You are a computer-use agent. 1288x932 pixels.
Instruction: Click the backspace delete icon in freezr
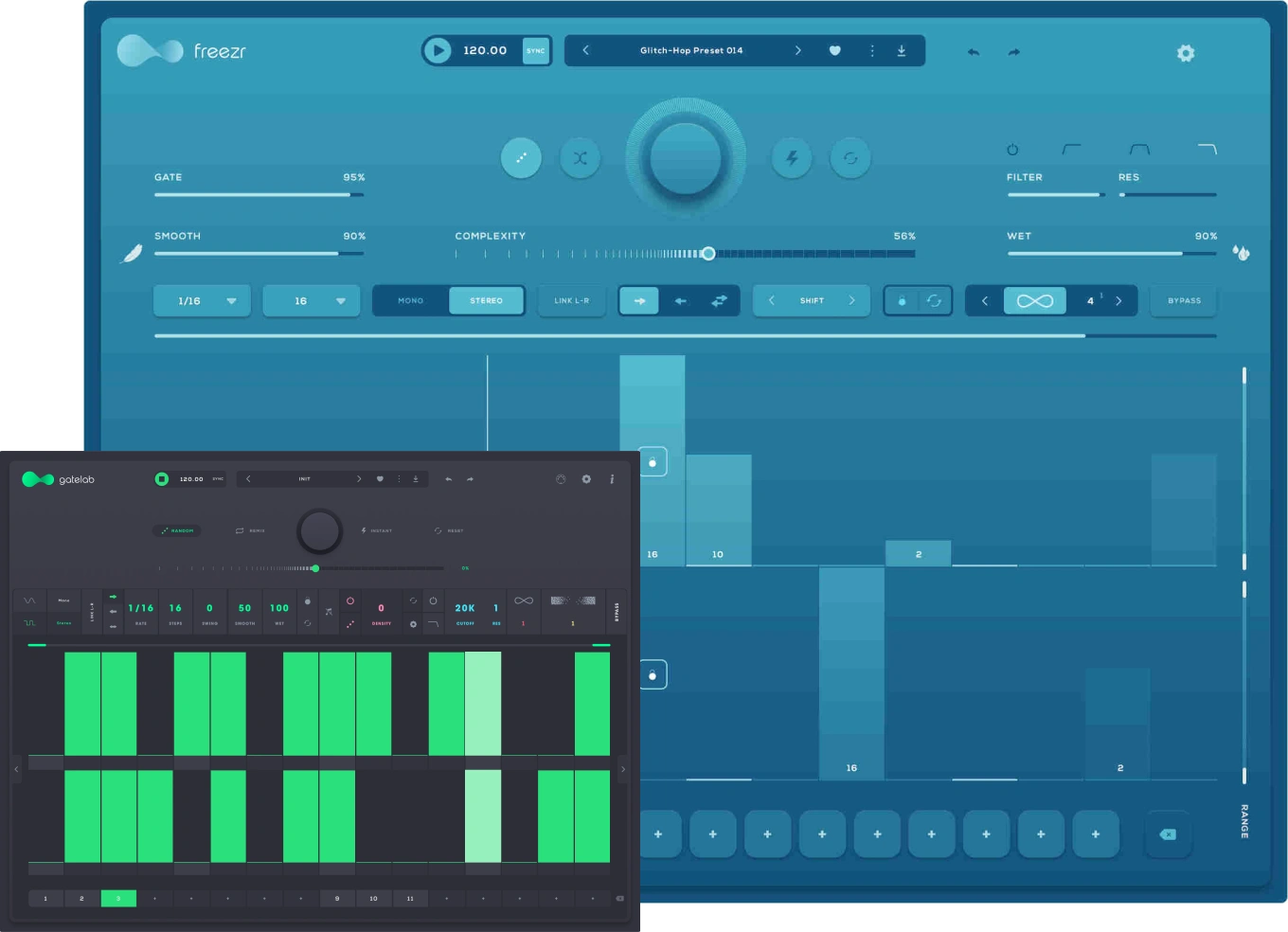pos(1168,834)
